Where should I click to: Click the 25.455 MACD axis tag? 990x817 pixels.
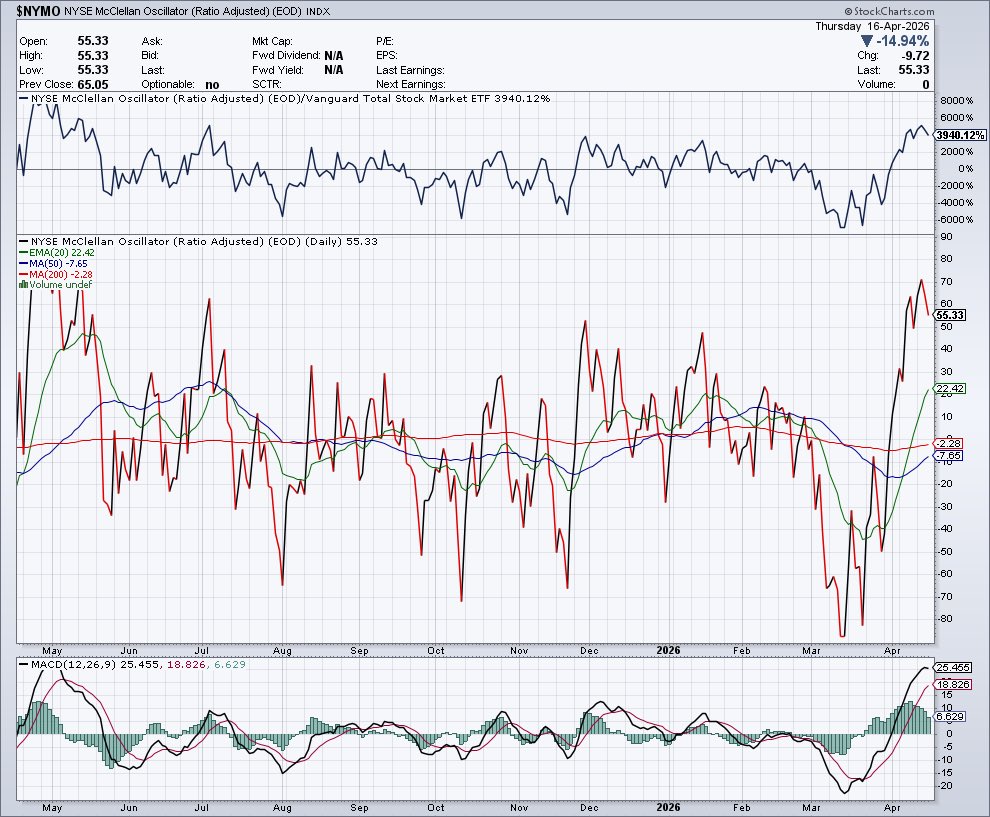point(953,667)
